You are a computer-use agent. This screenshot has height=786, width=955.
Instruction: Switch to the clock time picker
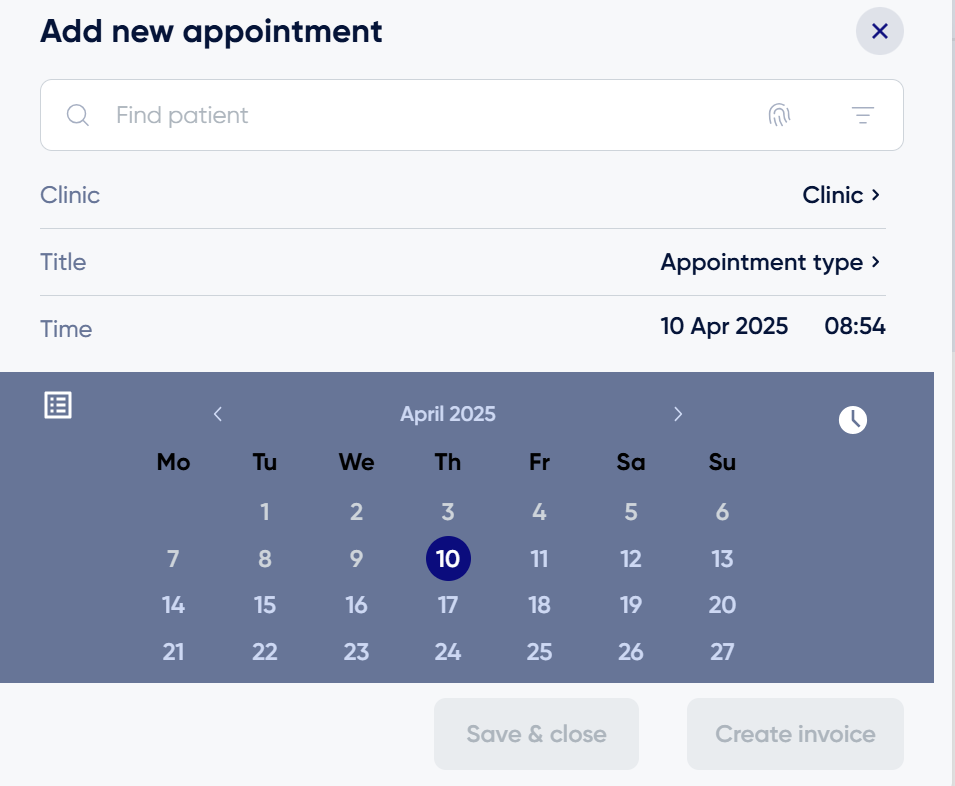853,419
